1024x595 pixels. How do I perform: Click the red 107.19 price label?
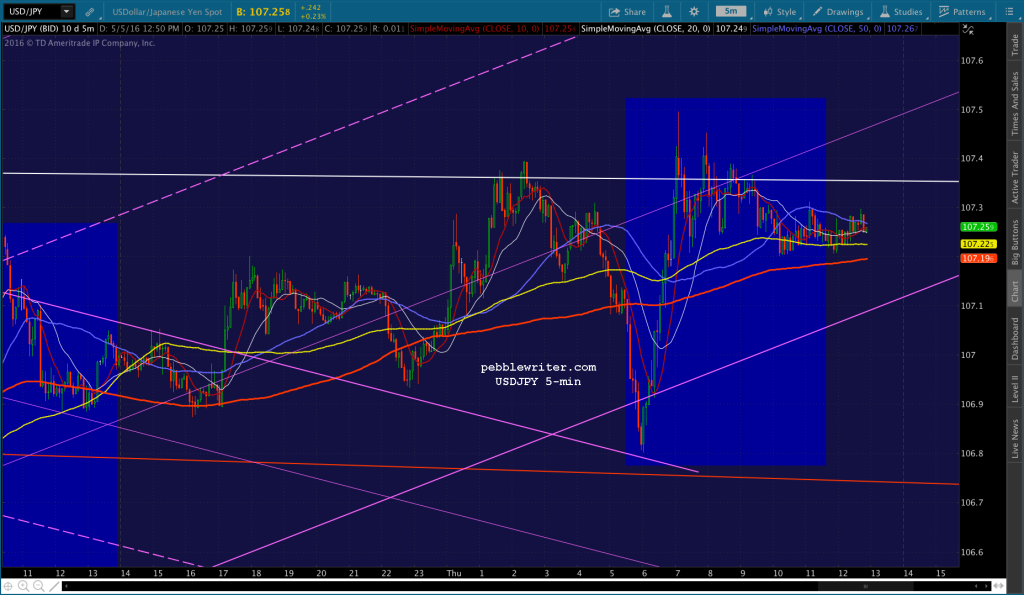tap(978, 259)
